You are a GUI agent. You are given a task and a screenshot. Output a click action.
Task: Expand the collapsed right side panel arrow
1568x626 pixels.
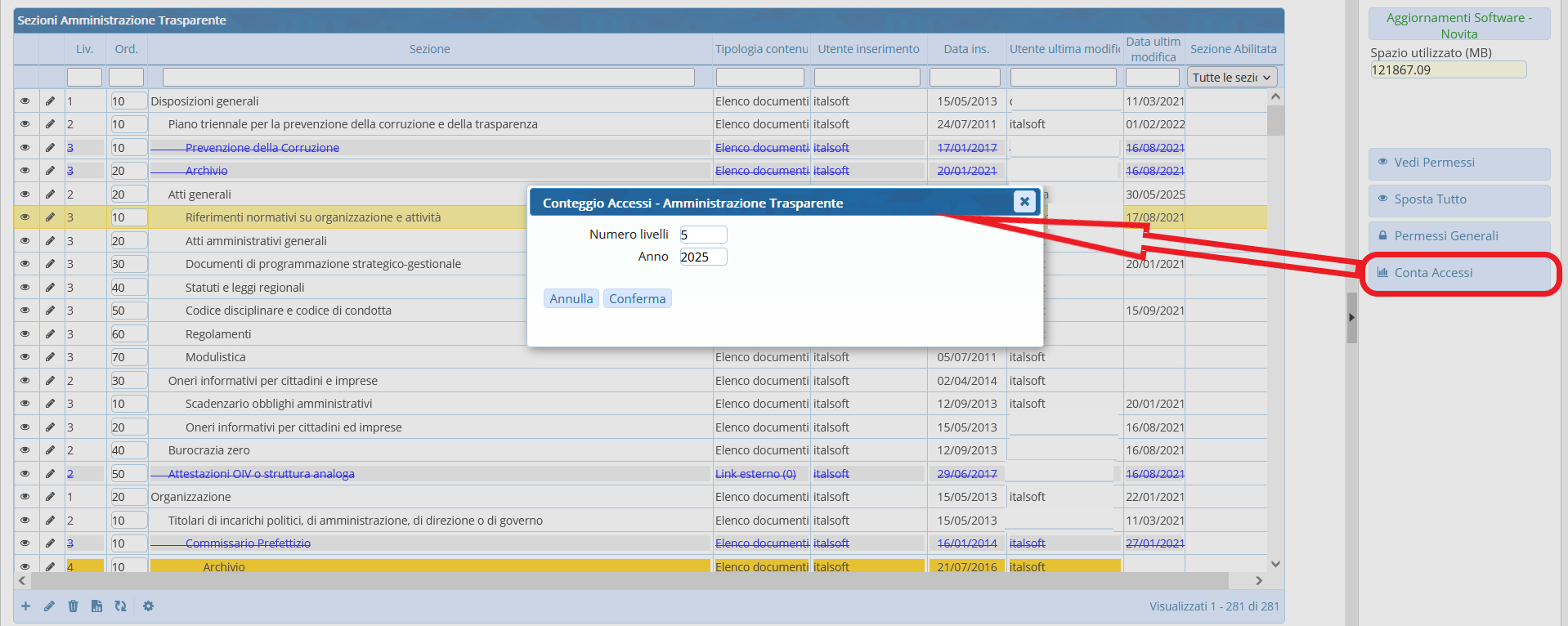[x=1351, y=317]
